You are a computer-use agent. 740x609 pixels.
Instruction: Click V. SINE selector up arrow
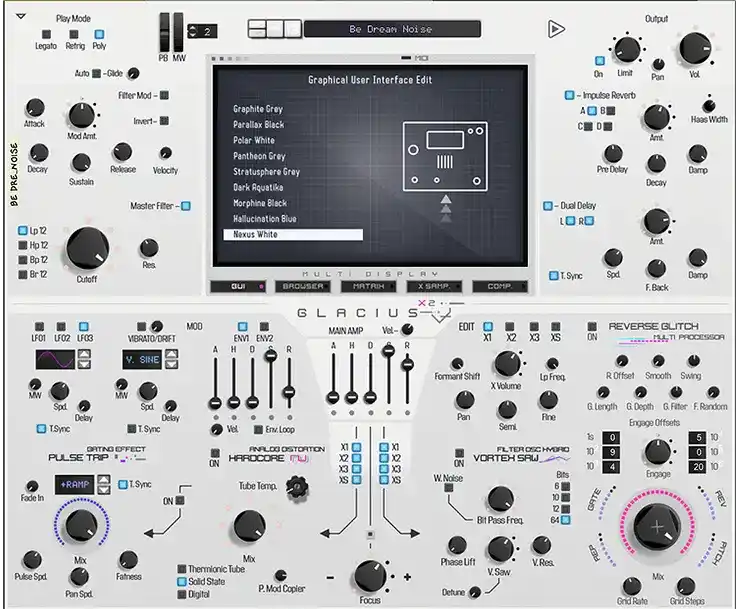point(172,354)
